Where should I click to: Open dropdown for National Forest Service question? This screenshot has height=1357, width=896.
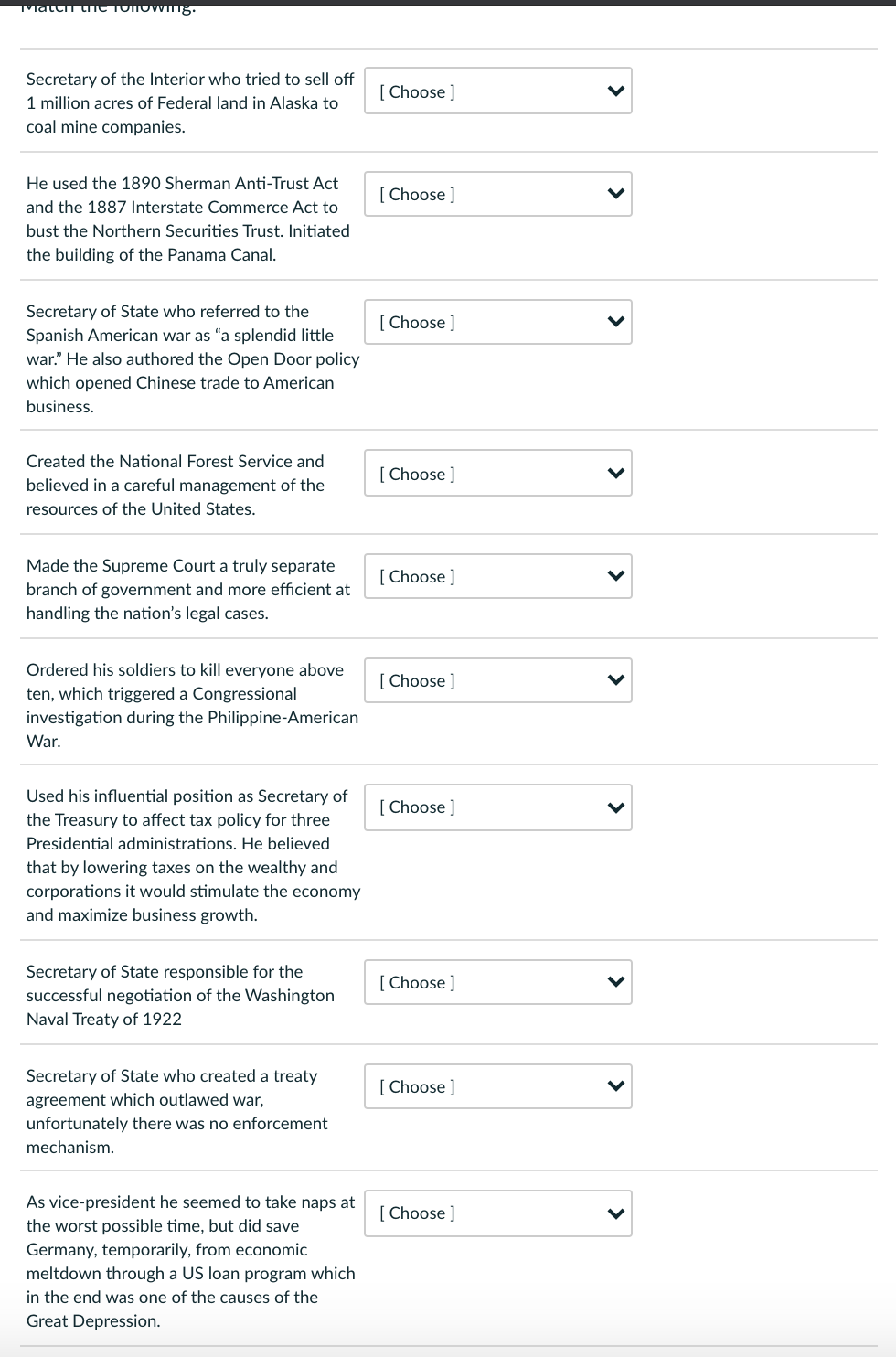click(497, 474)
